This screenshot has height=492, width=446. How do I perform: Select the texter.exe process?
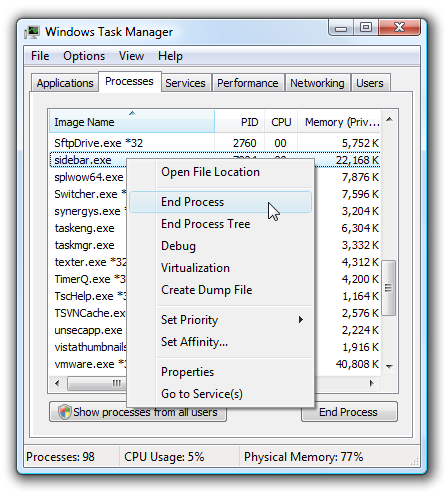[90, 262]
